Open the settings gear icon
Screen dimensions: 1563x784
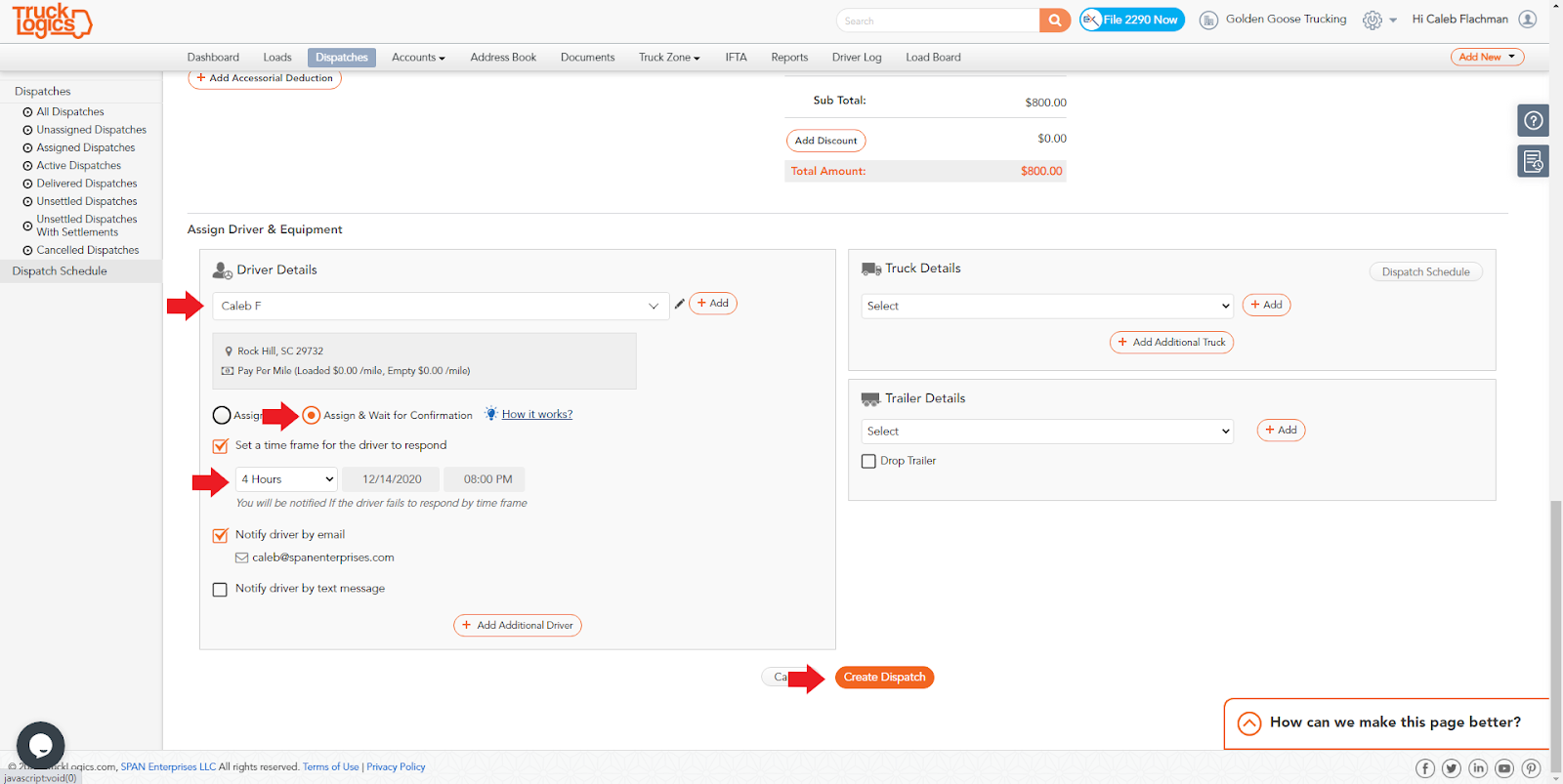[1373, 21]
